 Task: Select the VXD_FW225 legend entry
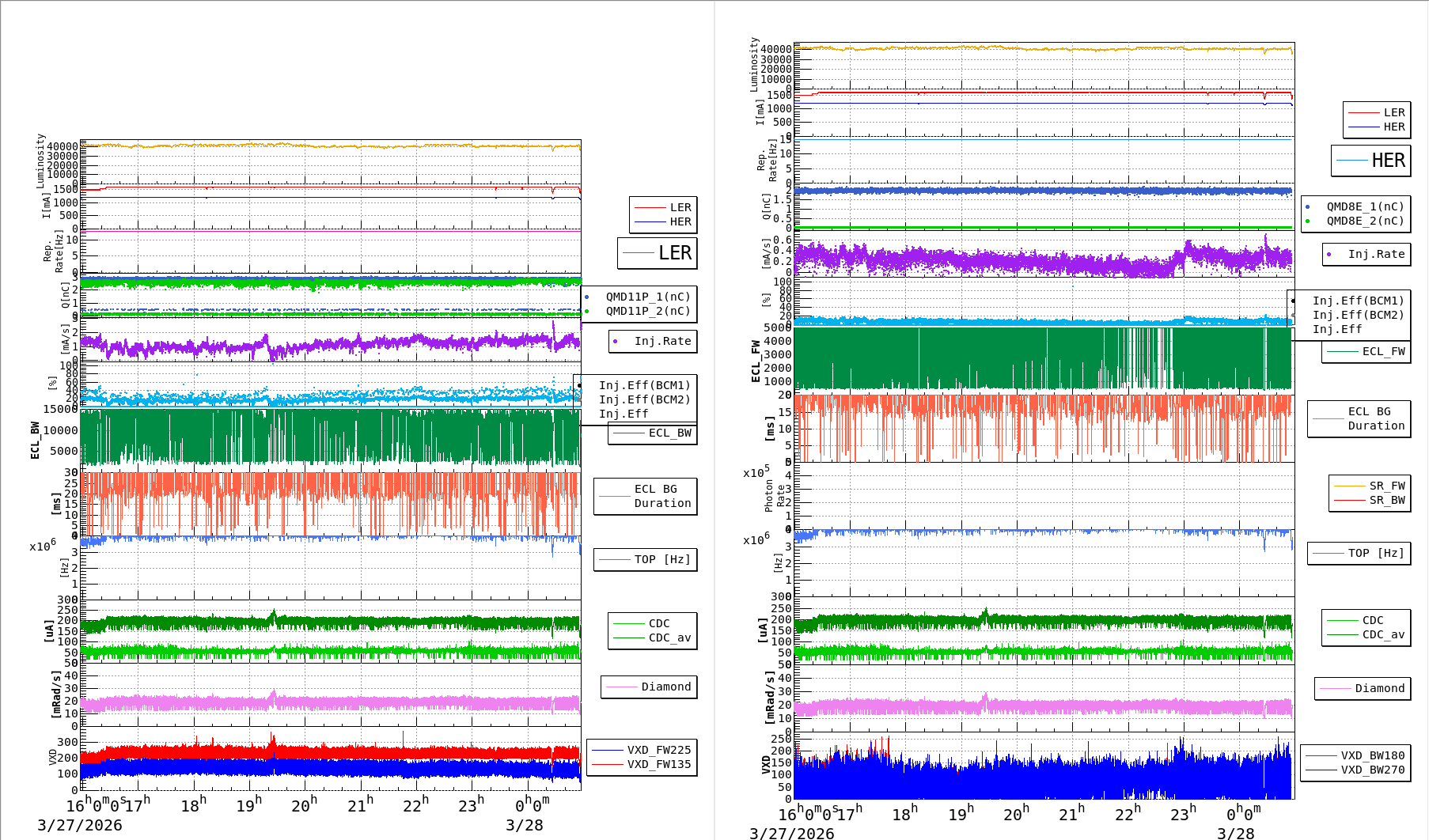click(x=658, y=750)
